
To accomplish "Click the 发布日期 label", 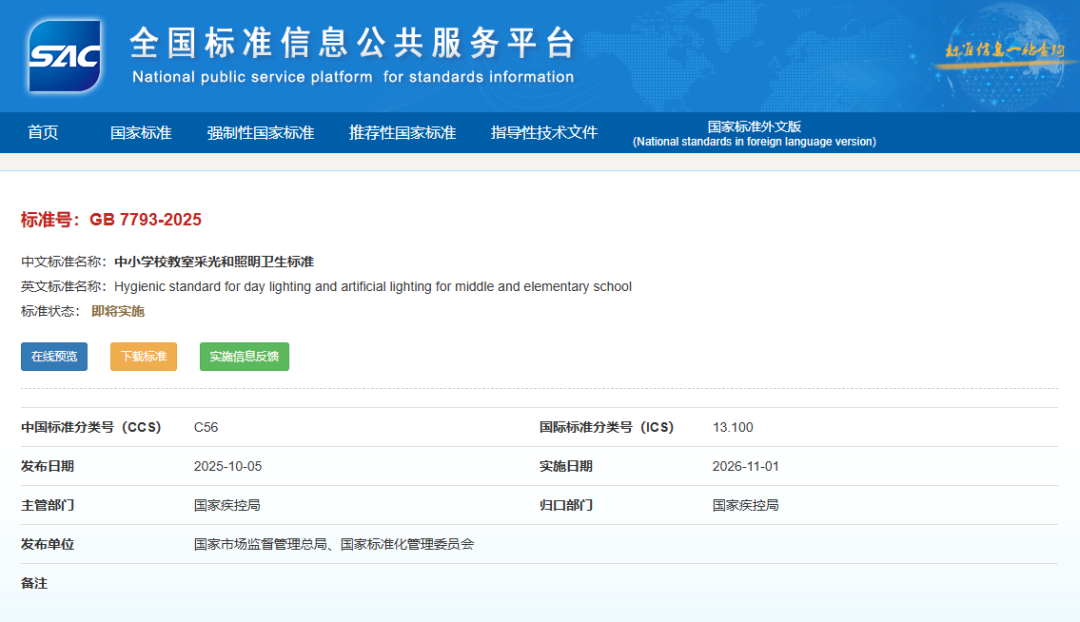I will click(48, 466).
